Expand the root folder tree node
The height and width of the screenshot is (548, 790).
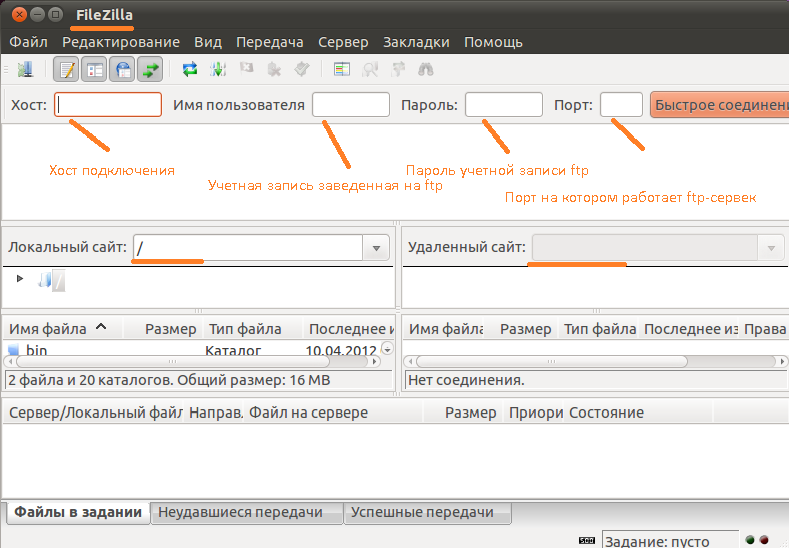pyautogui.click(x=20, y=279)
